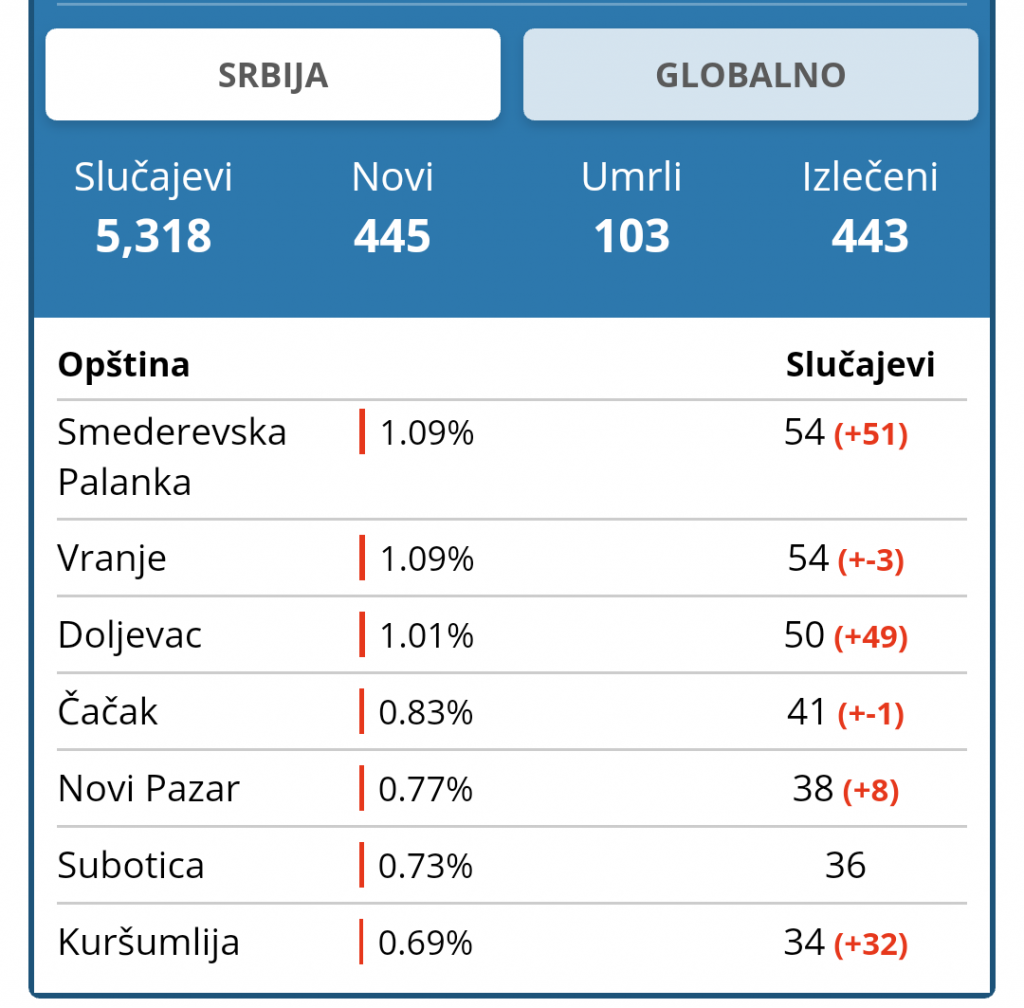Select the Umrli 103 stat
Image resolution: width=1024 pixels, height=1008 pixels.
click(x=632, y=207)
